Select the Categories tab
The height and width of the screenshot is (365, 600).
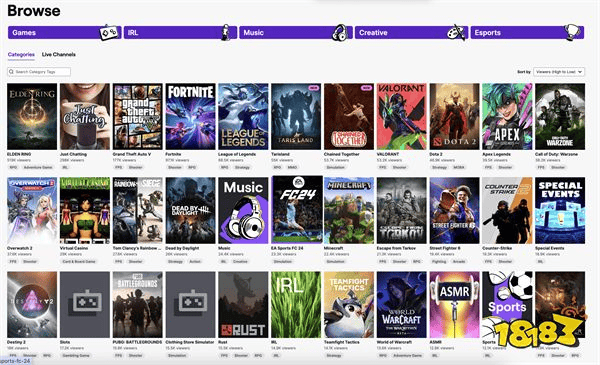21,54
